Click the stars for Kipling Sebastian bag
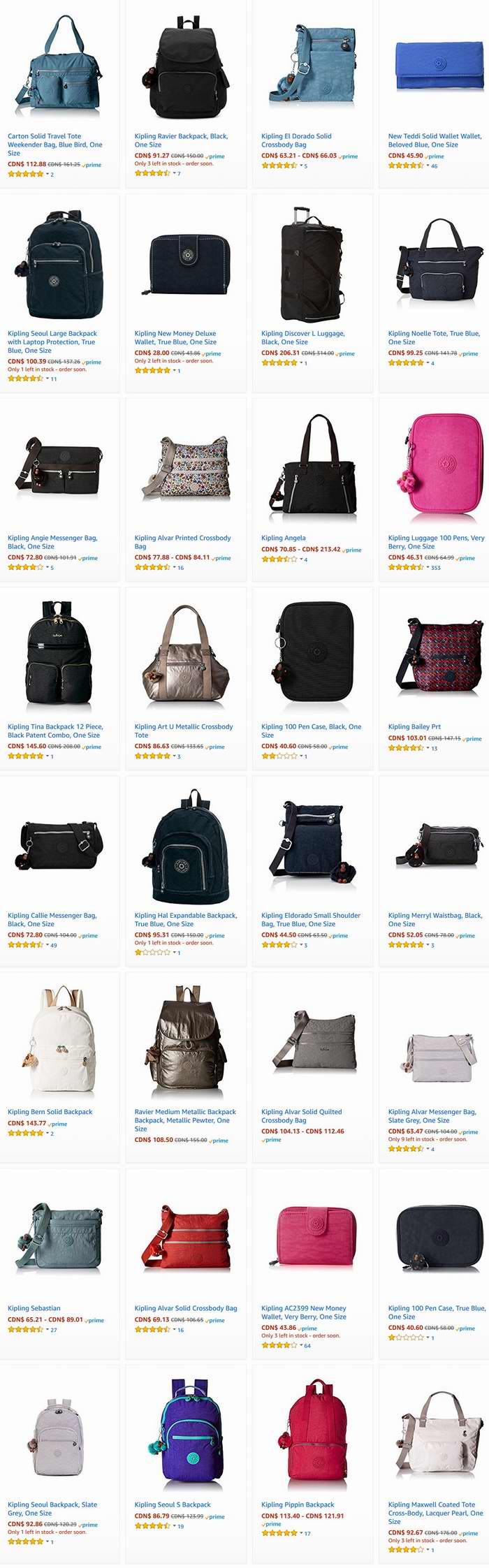The width and height of the screenshot is (489, 1568). (25, 1329)
